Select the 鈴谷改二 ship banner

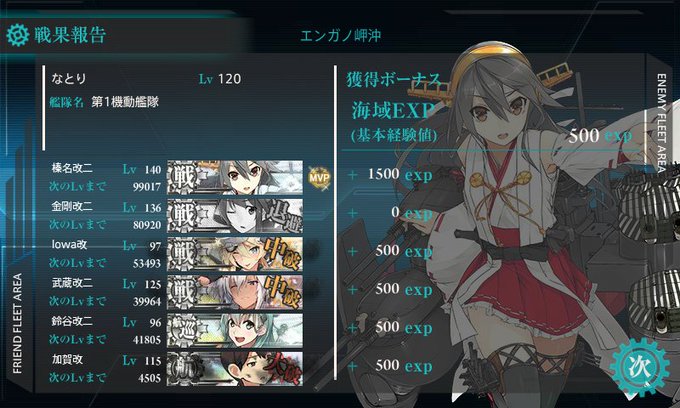[x=235, y=330]
